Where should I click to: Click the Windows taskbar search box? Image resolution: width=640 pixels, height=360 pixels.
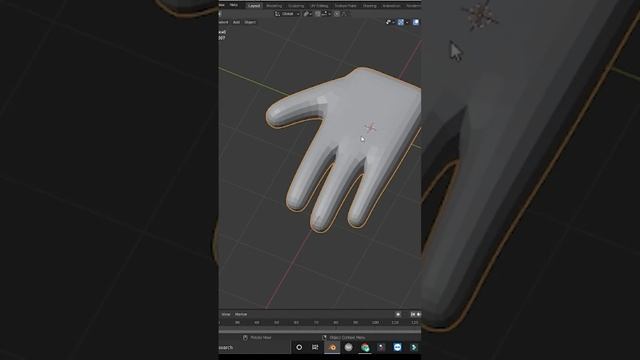click(x=254, y=348)
